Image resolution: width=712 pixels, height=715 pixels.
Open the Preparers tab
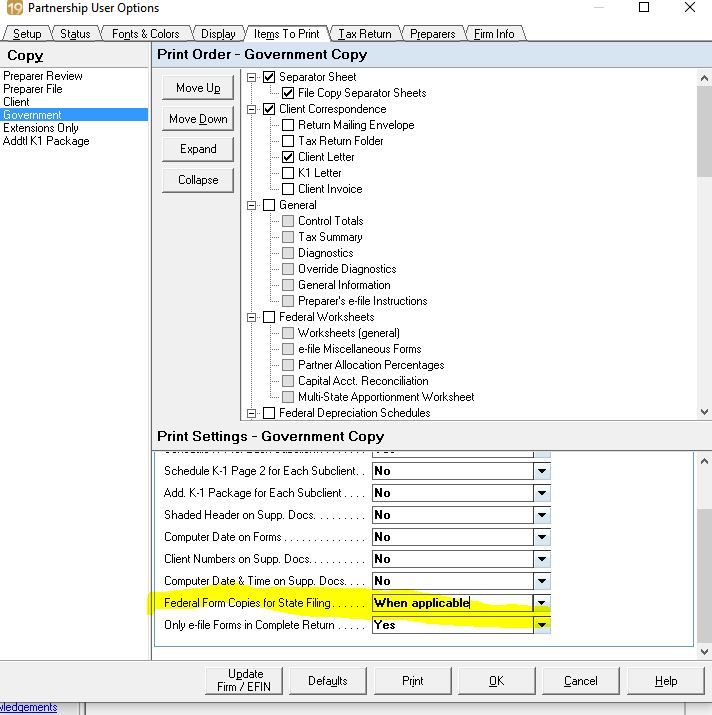433,34
